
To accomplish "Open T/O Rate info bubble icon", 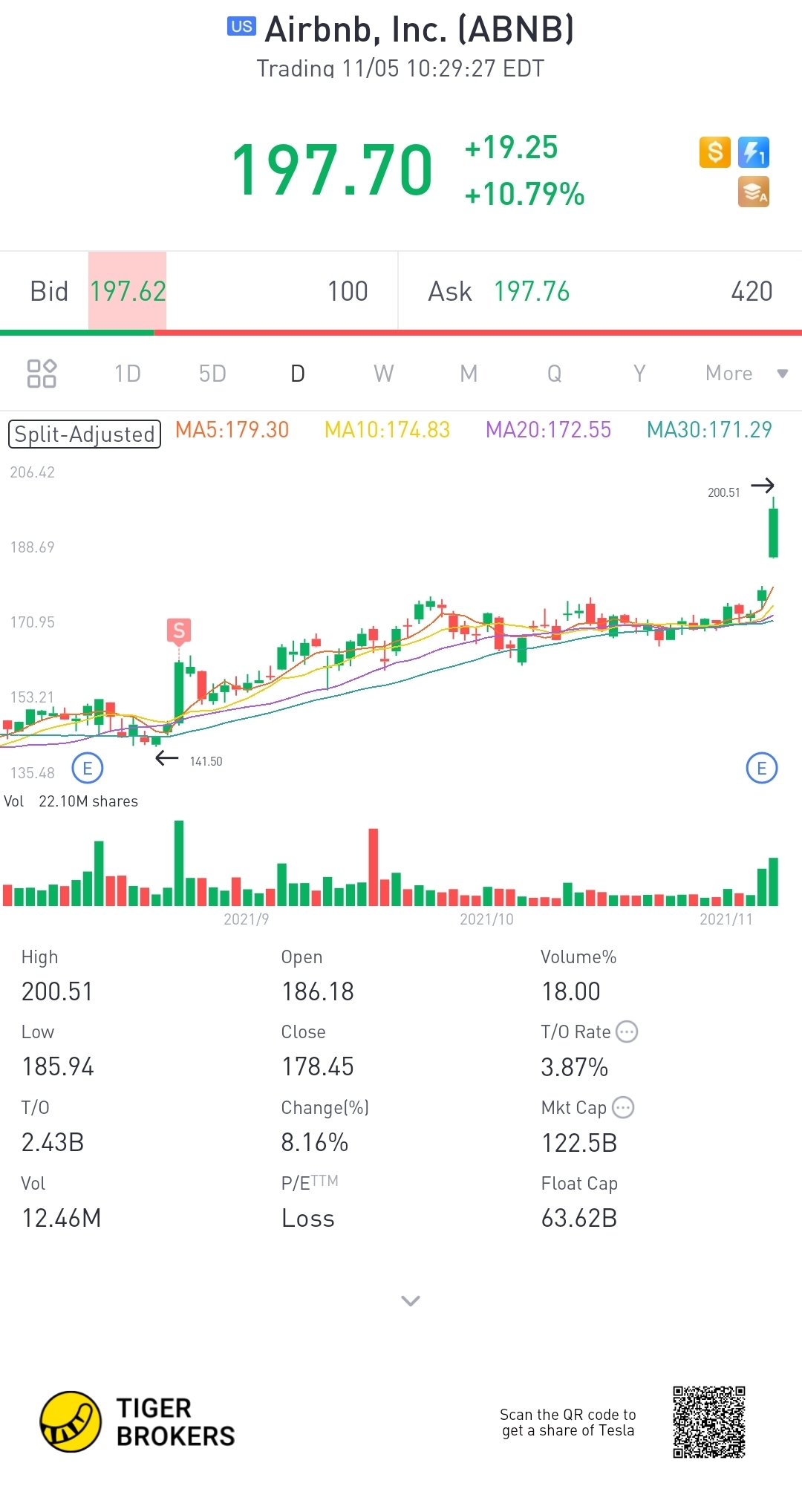I will point(627,1032).
